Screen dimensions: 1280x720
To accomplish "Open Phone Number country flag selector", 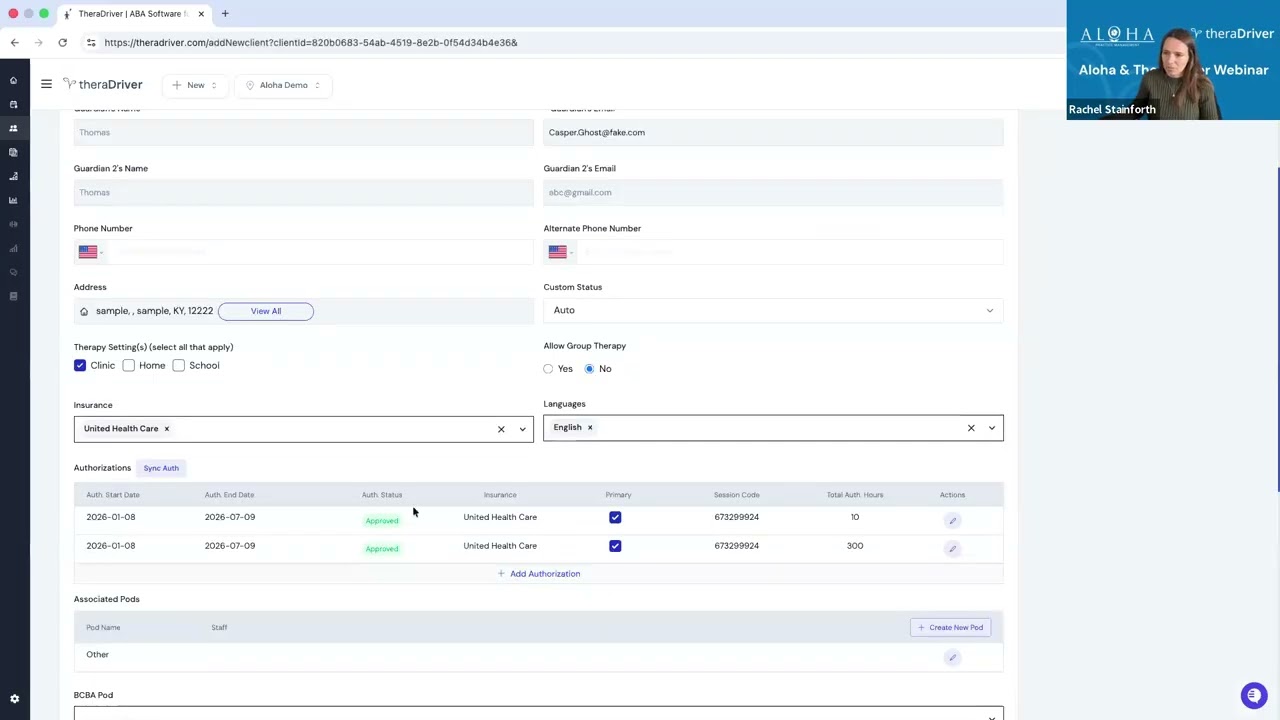I will 90,252.
